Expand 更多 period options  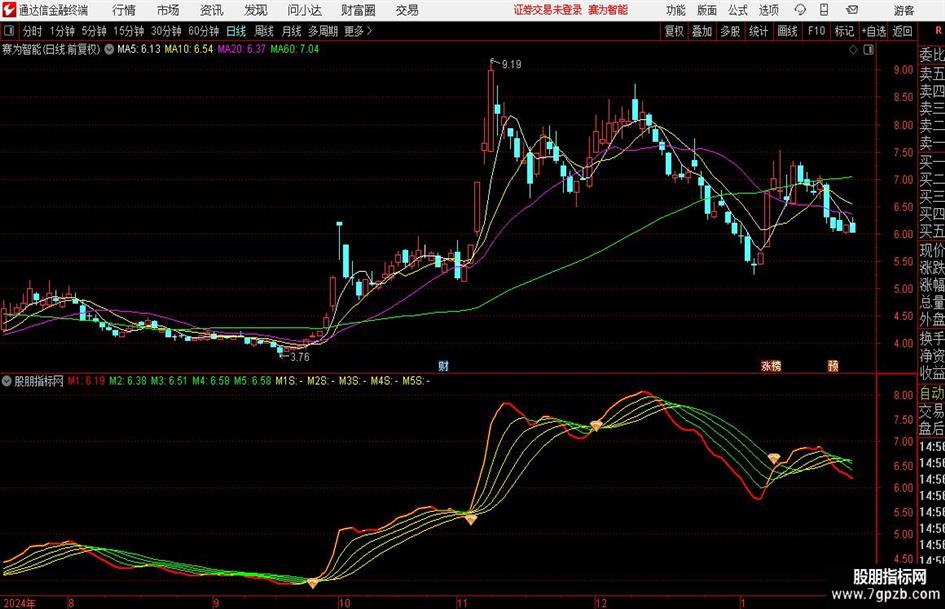coord(358,31)
